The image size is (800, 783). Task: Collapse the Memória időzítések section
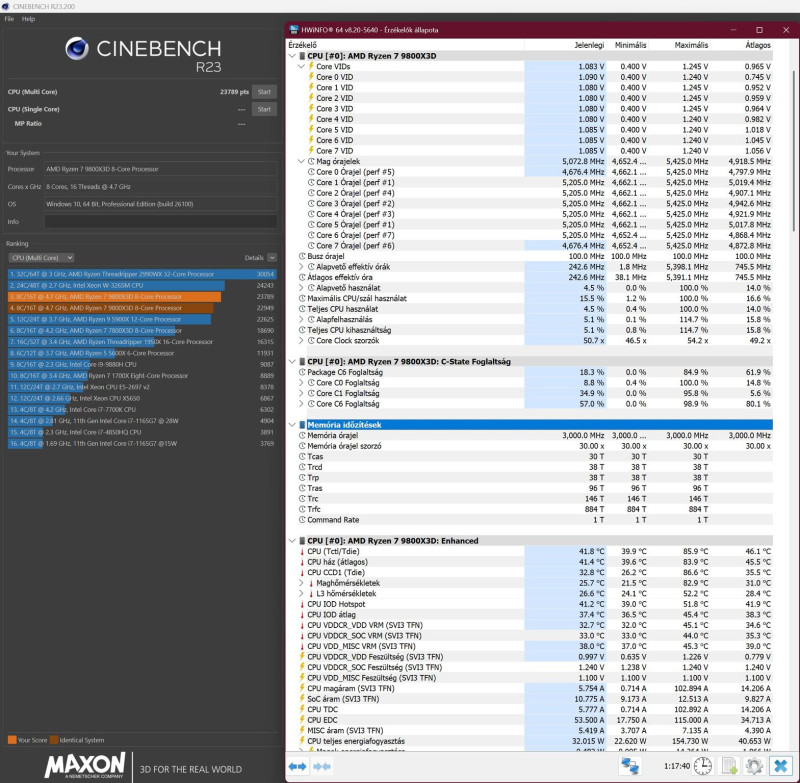point(292,424)
